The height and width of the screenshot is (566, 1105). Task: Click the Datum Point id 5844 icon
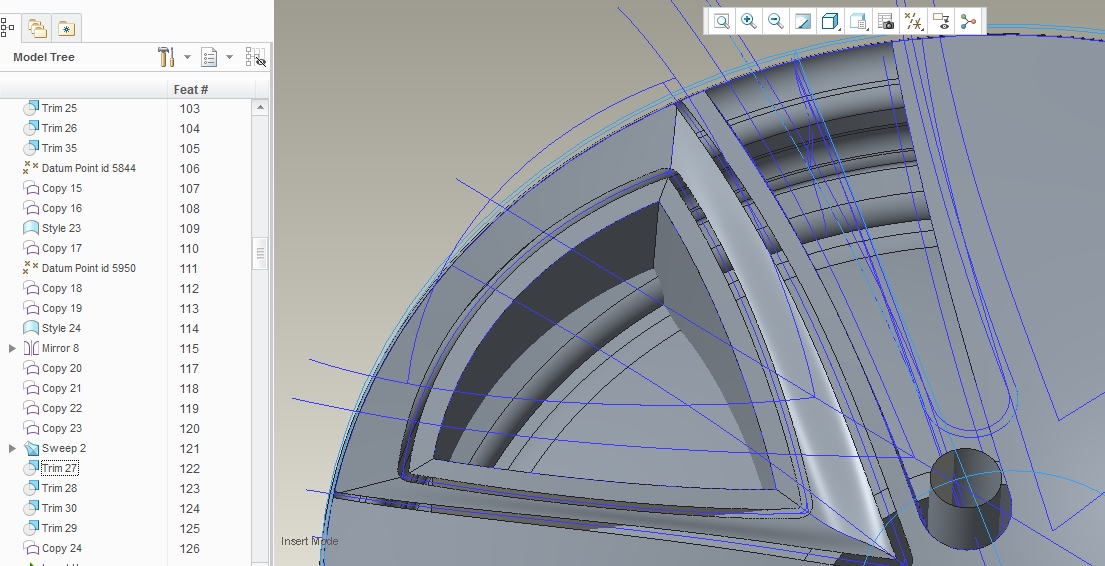click(30, 168)
